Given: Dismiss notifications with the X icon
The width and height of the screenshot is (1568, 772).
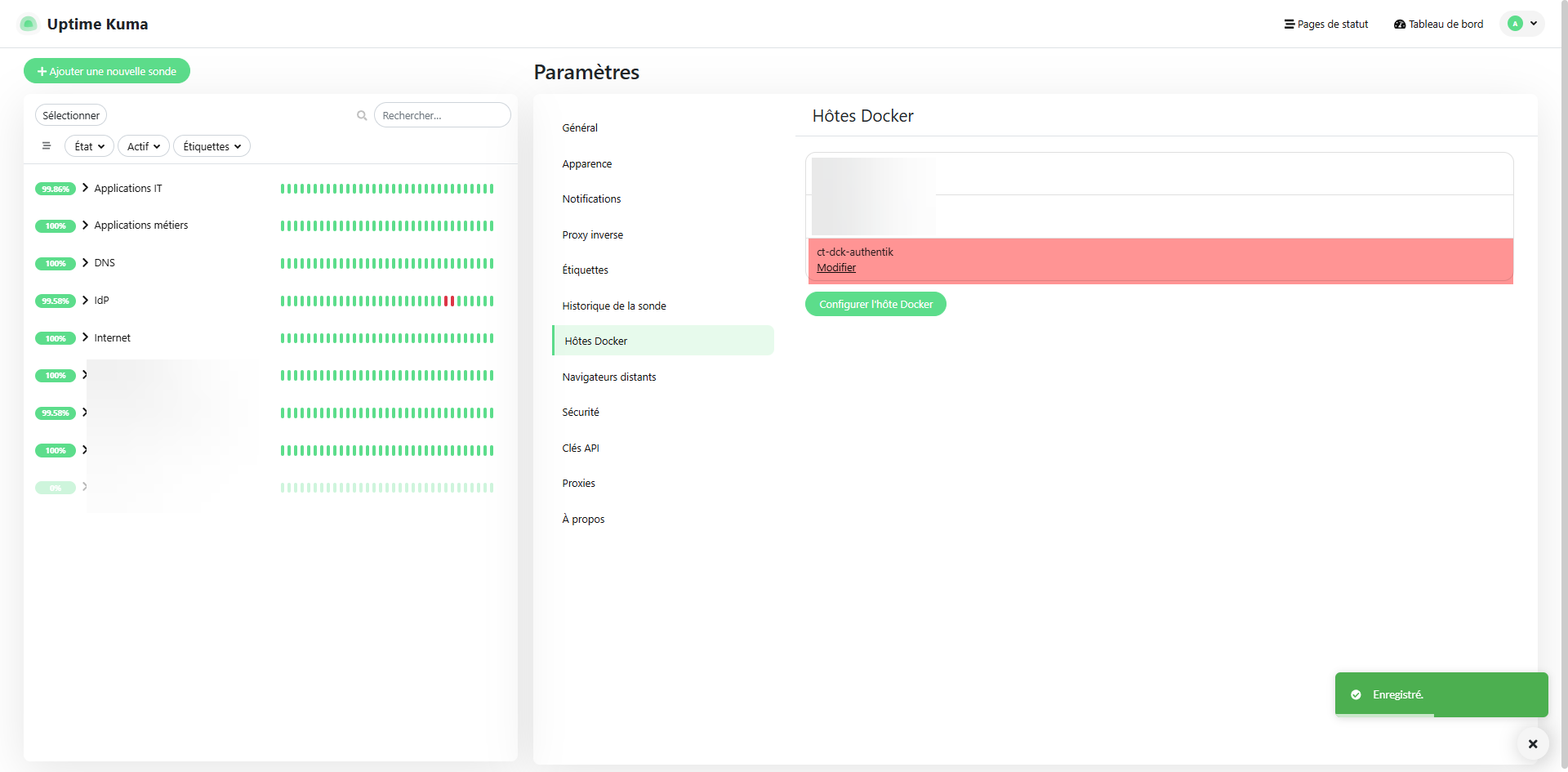Looking at the screenshot, I should (1532, 743).
